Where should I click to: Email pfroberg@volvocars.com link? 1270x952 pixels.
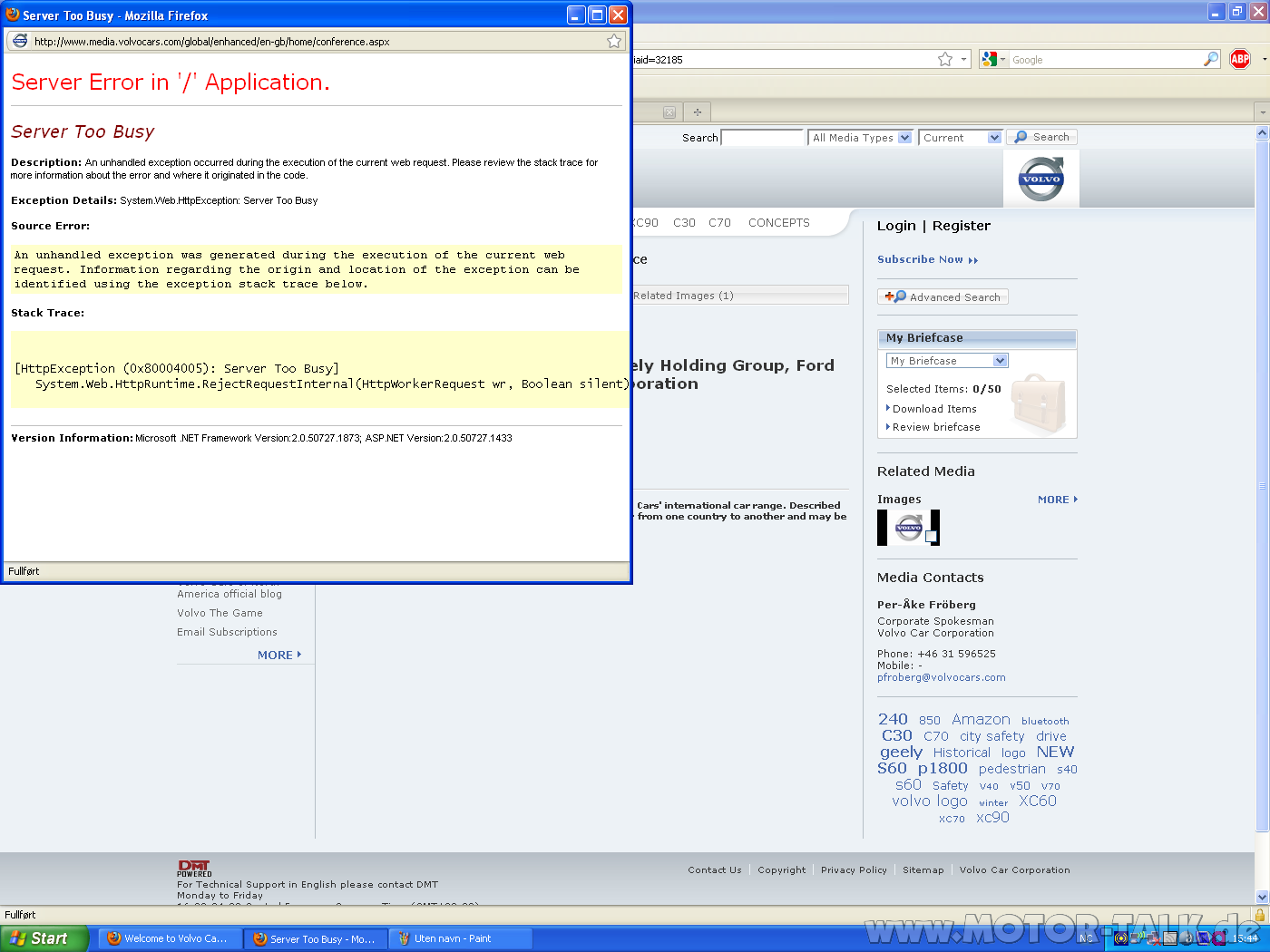pyautogui.click(x=941, y=677)
